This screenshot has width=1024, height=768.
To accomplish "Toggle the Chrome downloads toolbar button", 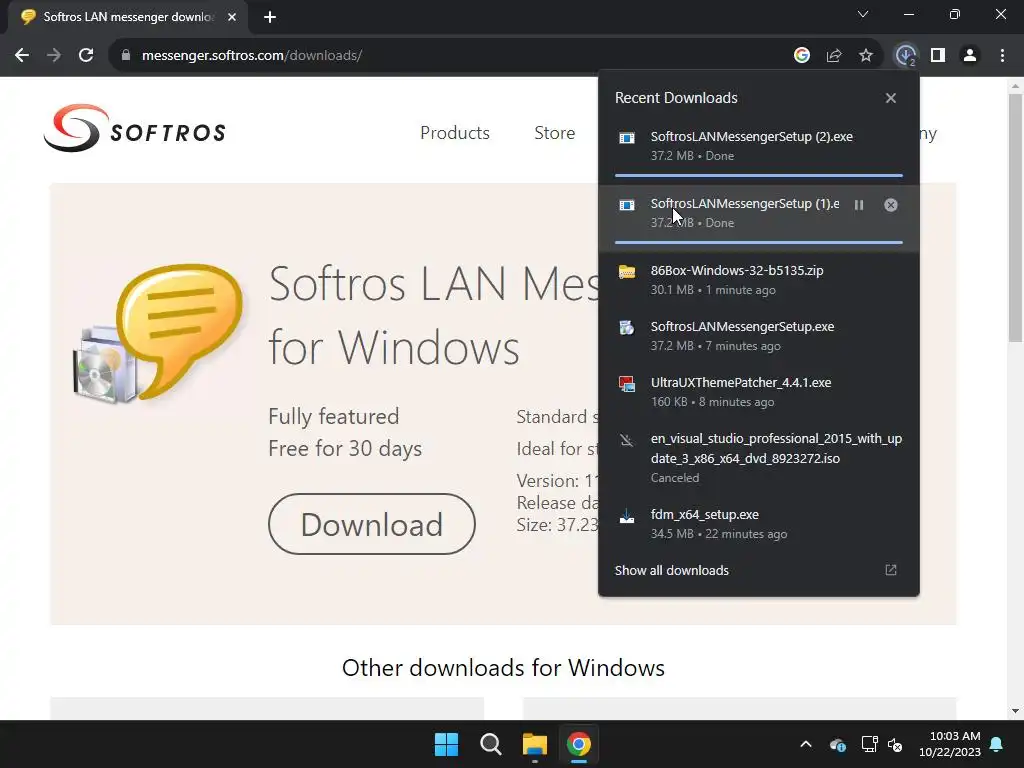I will pyautogui.click(x=905, y=56).
